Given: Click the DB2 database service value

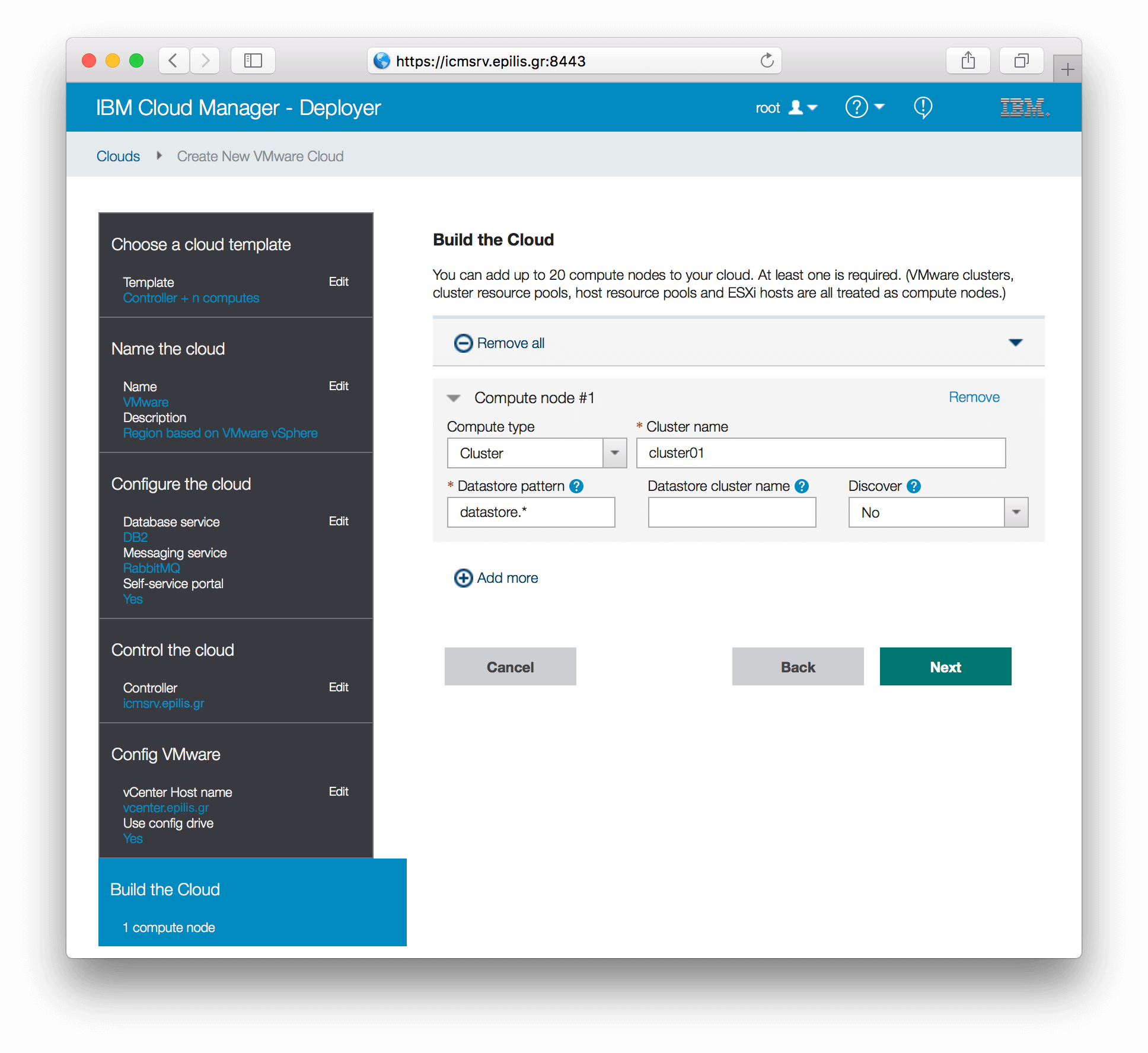Looking at the screenshot, I should tap(135, 537).
